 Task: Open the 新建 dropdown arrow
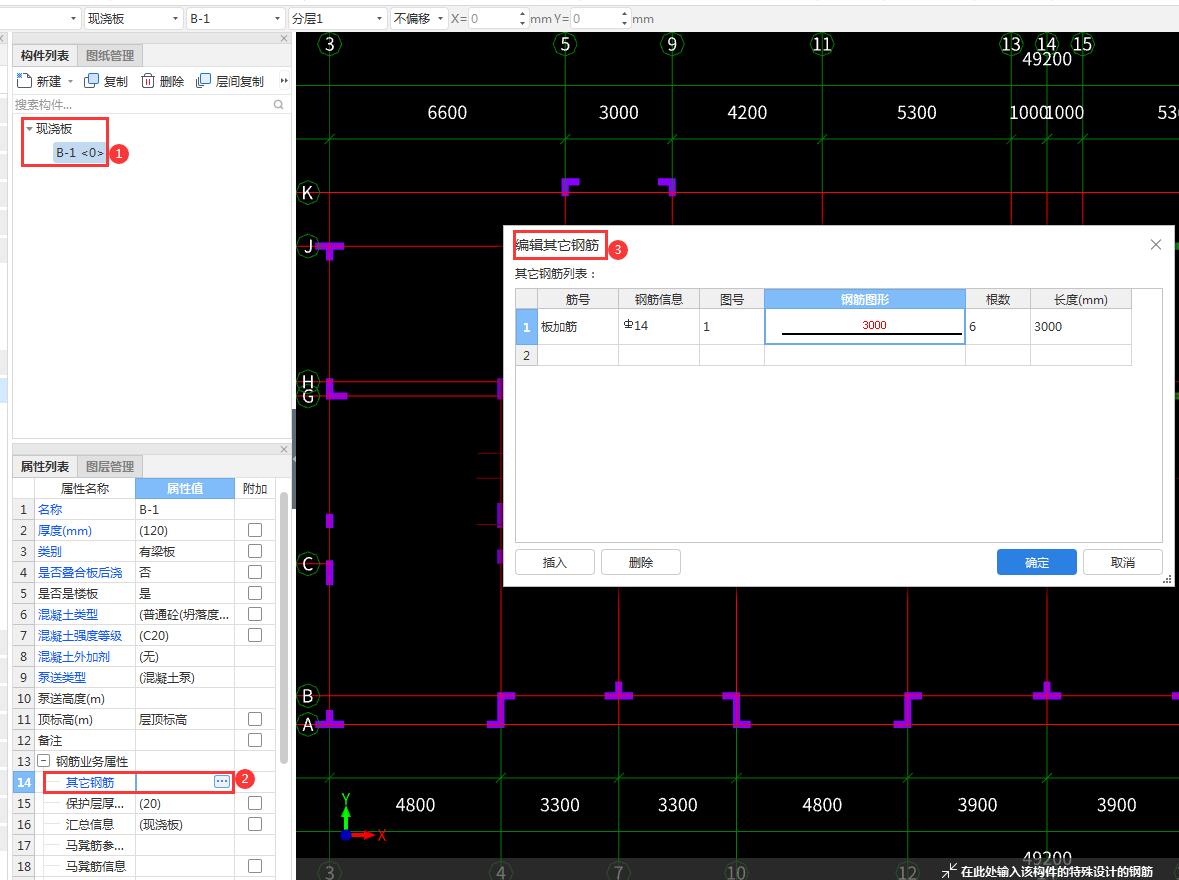pos(71,81)
